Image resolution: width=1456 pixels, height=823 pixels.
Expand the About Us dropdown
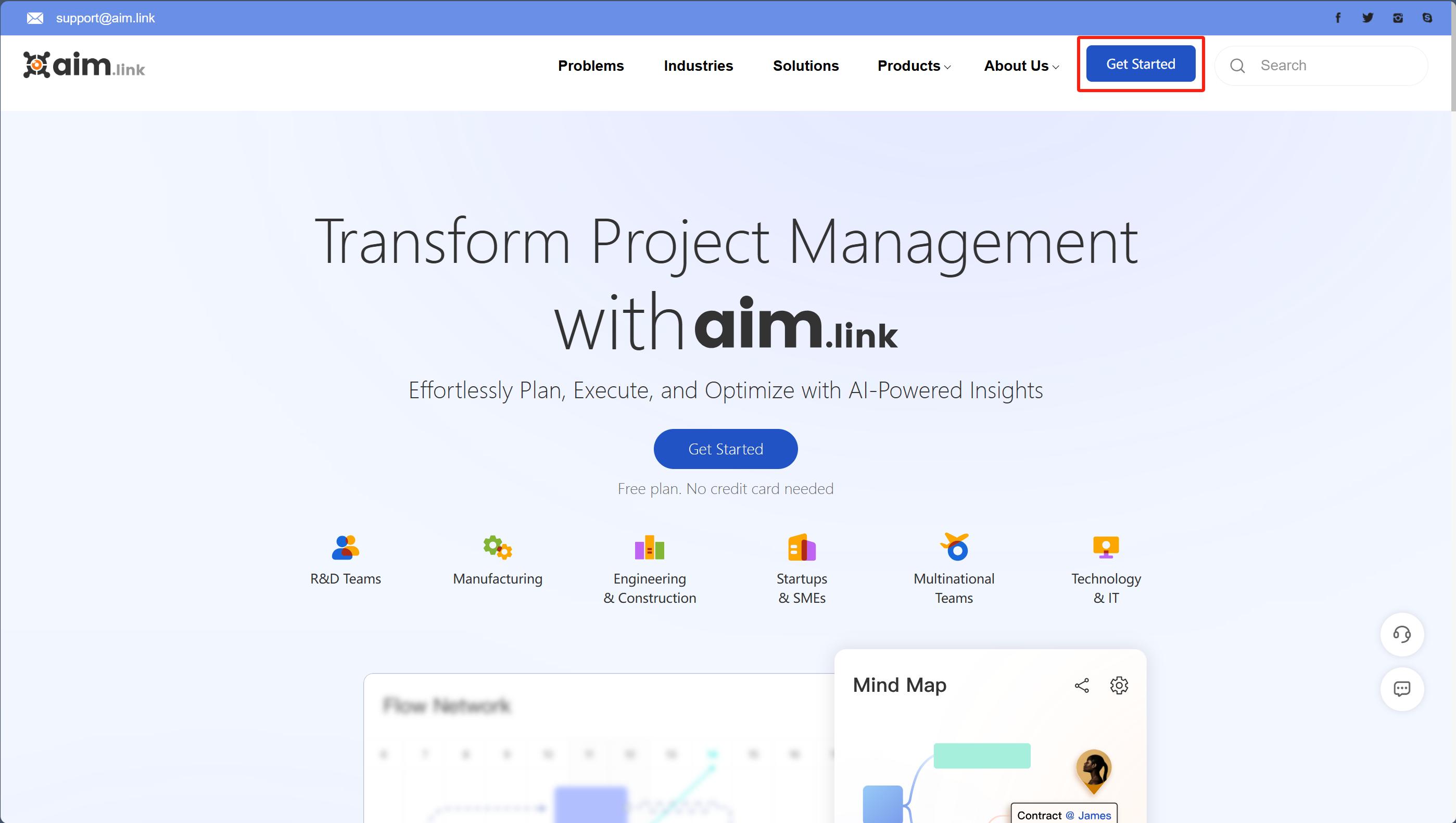(1020, 66)
